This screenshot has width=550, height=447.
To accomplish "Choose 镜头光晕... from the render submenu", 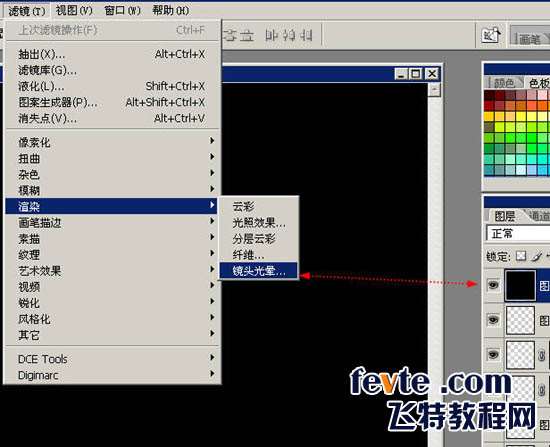I will tap(259, 271).
